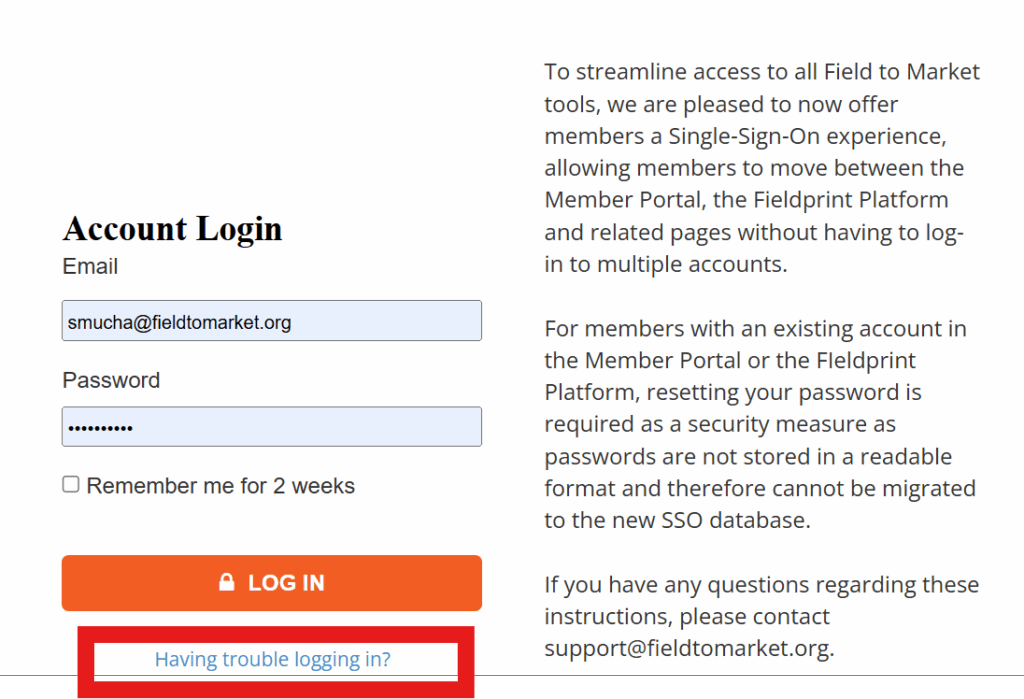Tick the Remember me for 2 weeks checkbox
Screen dimensions: 1024x699
tap(71, 485)
